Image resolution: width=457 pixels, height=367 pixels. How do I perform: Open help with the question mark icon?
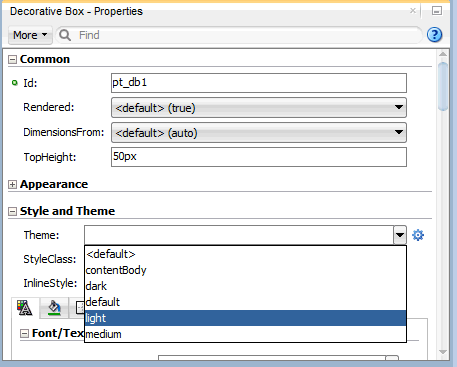[435, 35]
